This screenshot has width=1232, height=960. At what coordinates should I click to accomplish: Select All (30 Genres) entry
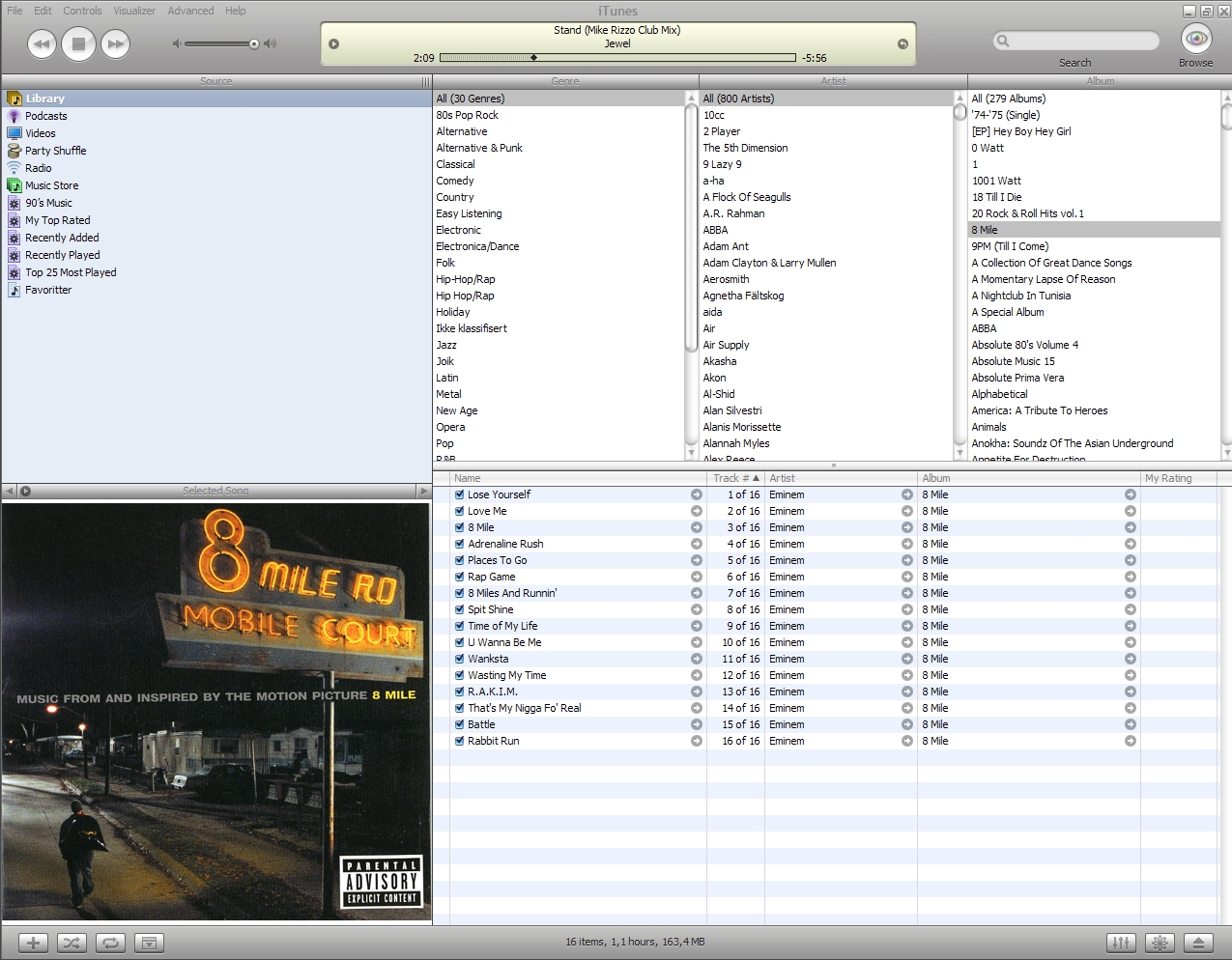tap(559, 99)
